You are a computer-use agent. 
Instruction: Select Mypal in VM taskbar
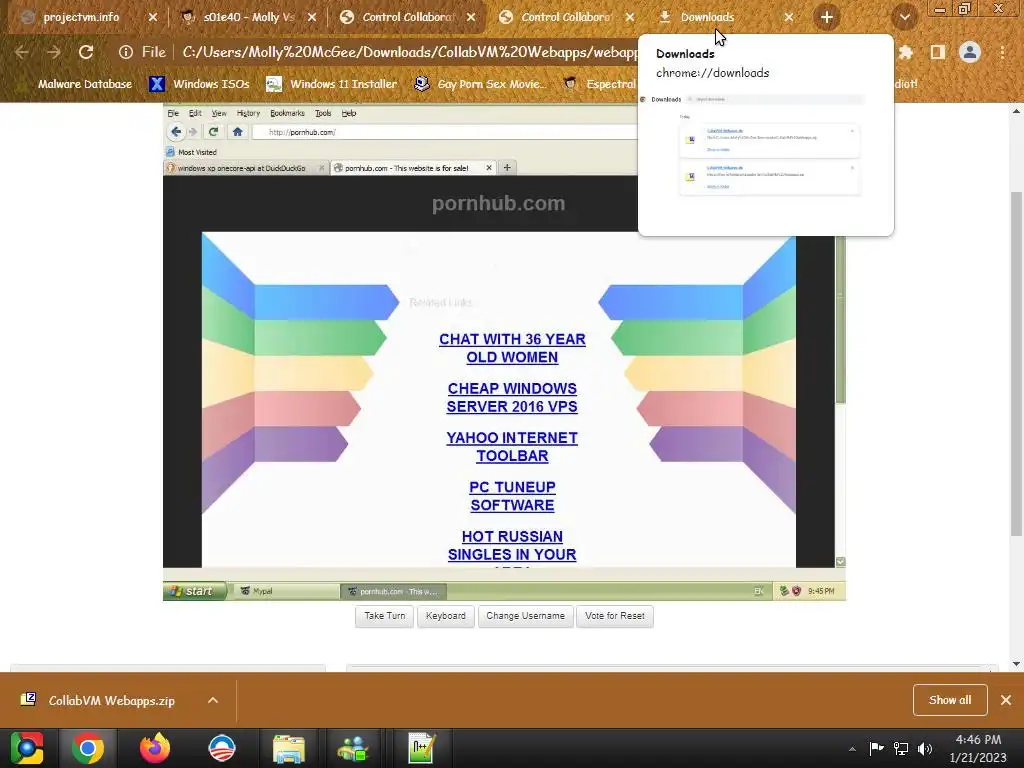point(286,591)
